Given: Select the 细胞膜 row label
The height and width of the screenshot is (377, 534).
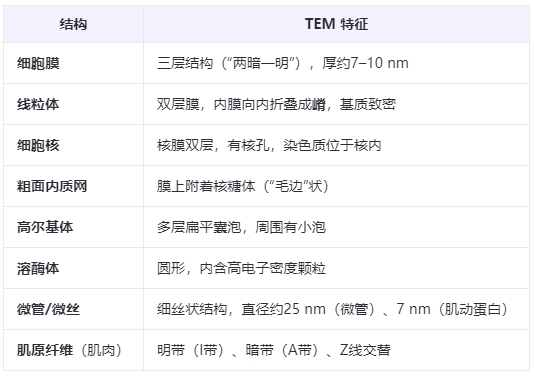Looking at the screenshot, I should coord(38,63).
